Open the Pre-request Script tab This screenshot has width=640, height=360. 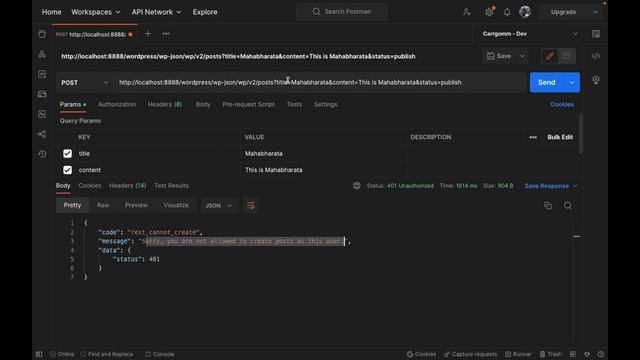click(x=249, y=104)
